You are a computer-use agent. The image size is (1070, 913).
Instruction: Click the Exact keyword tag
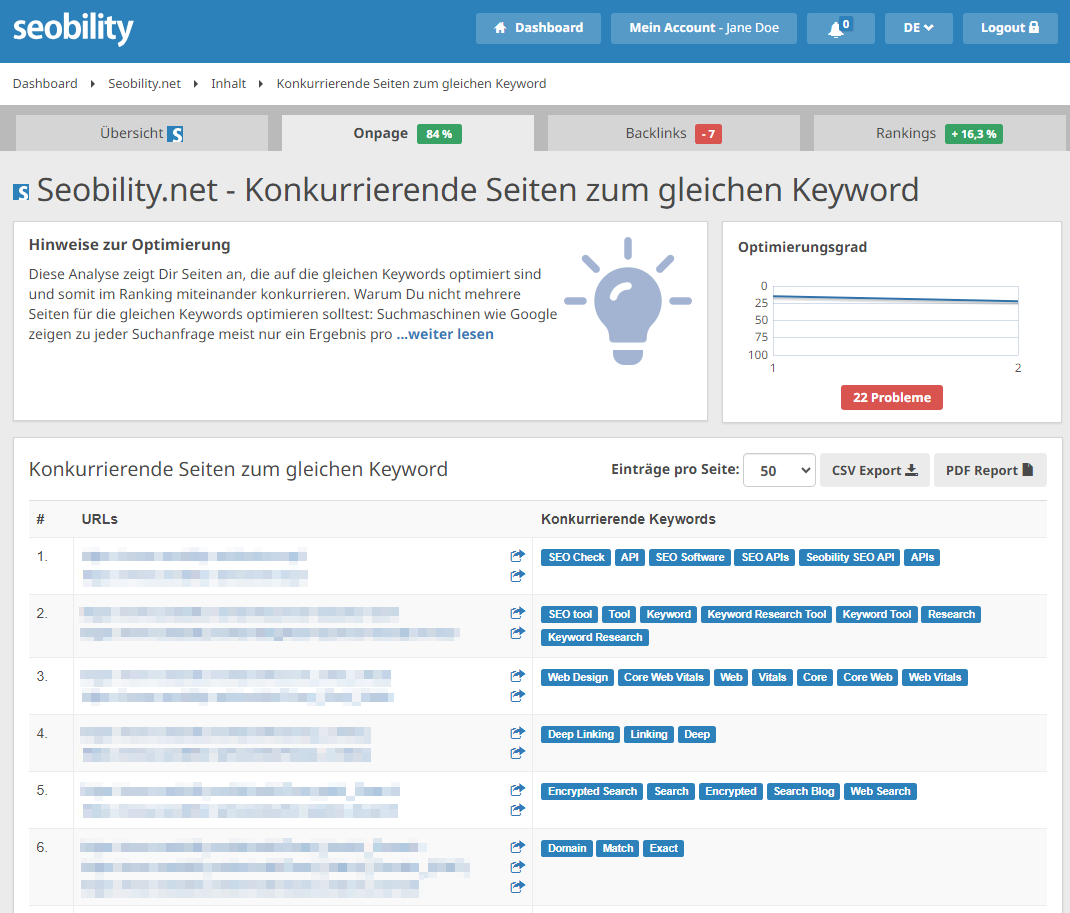tap(663, 848)
